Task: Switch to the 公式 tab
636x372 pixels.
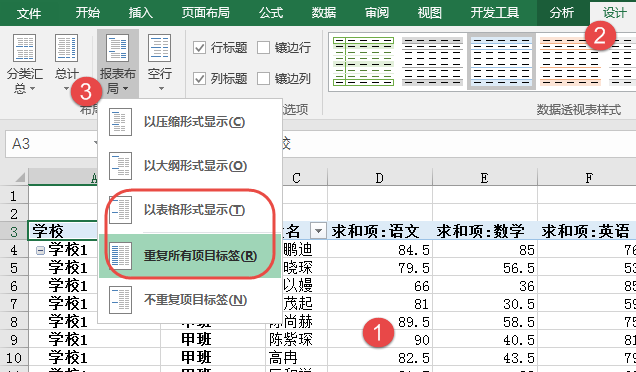Action: click(x=271, y=13)
